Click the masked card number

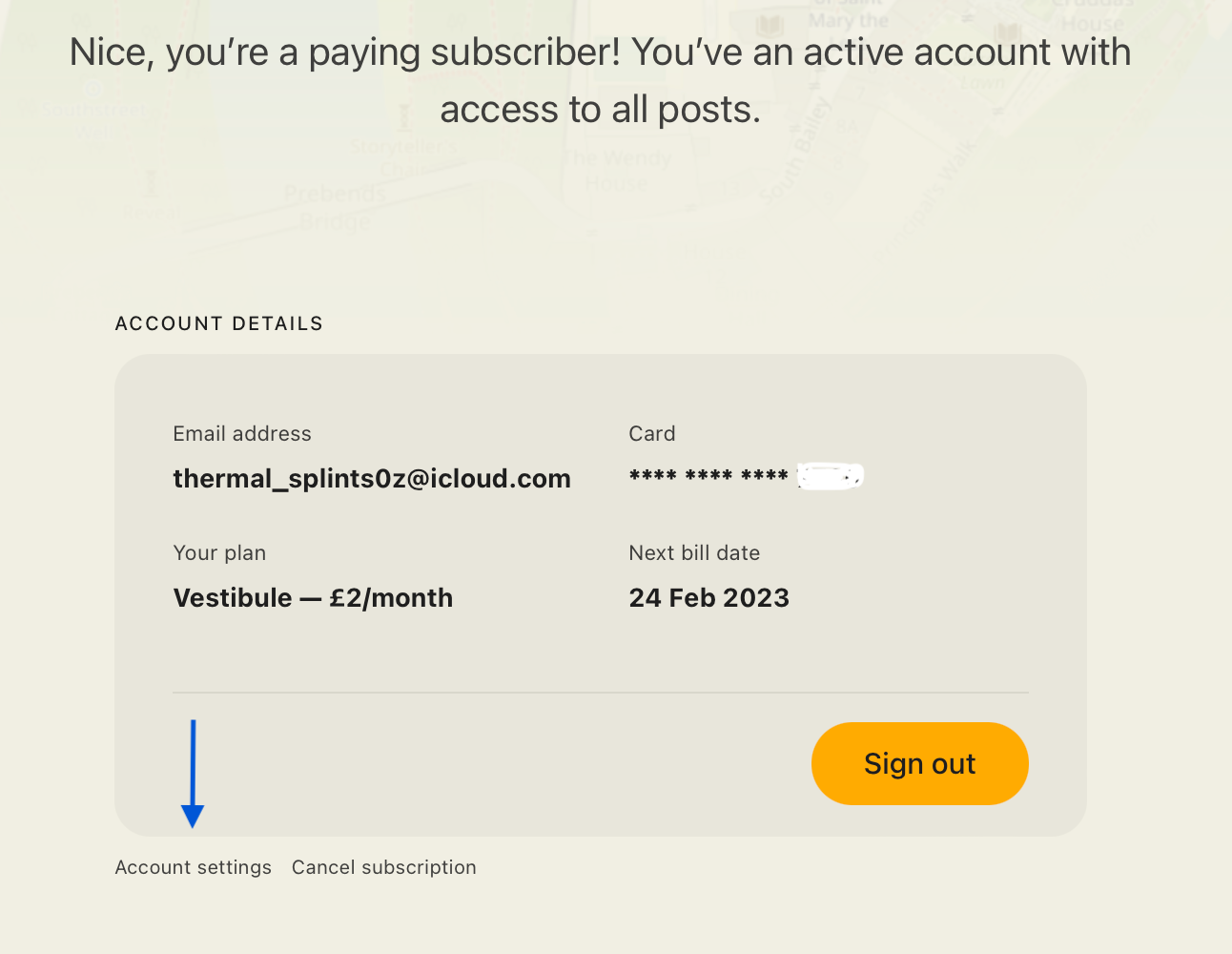click(x=747, y=475)
